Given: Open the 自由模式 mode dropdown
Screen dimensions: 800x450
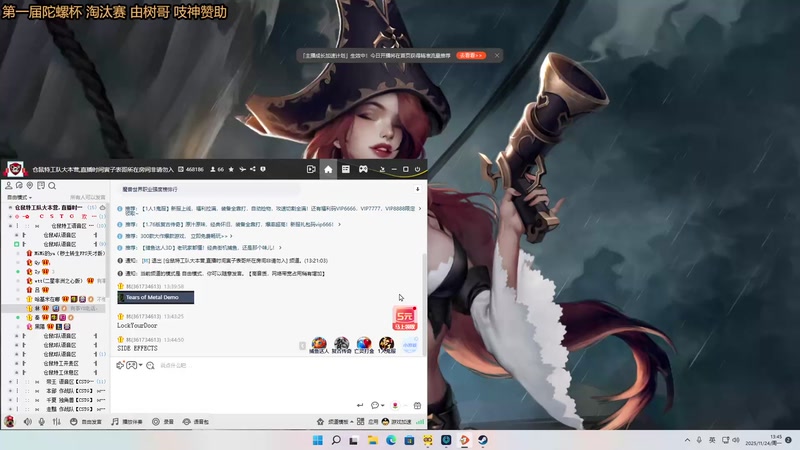Looking at the screenshot, I should (19, 197).
